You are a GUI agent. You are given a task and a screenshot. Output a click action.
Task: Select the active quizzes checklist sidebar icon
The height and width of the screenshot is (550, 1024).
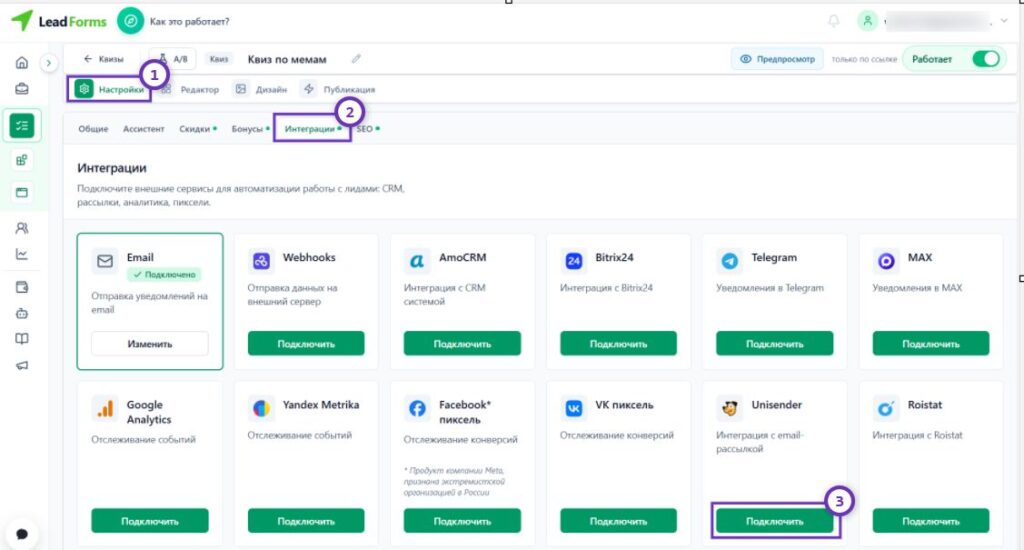22,125
